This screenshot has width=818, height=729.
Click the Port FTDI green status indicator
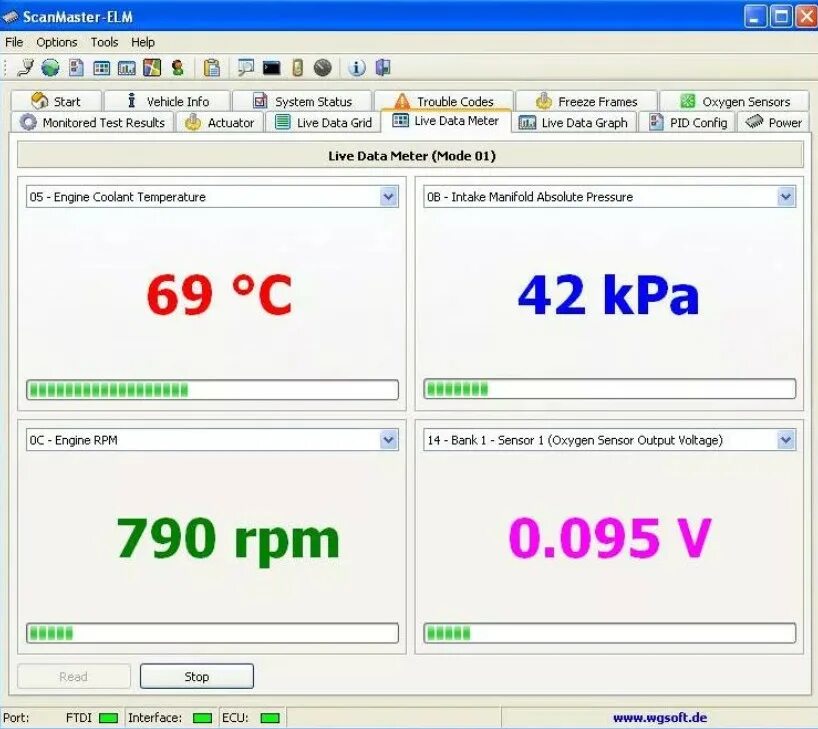tap(108, 718)
